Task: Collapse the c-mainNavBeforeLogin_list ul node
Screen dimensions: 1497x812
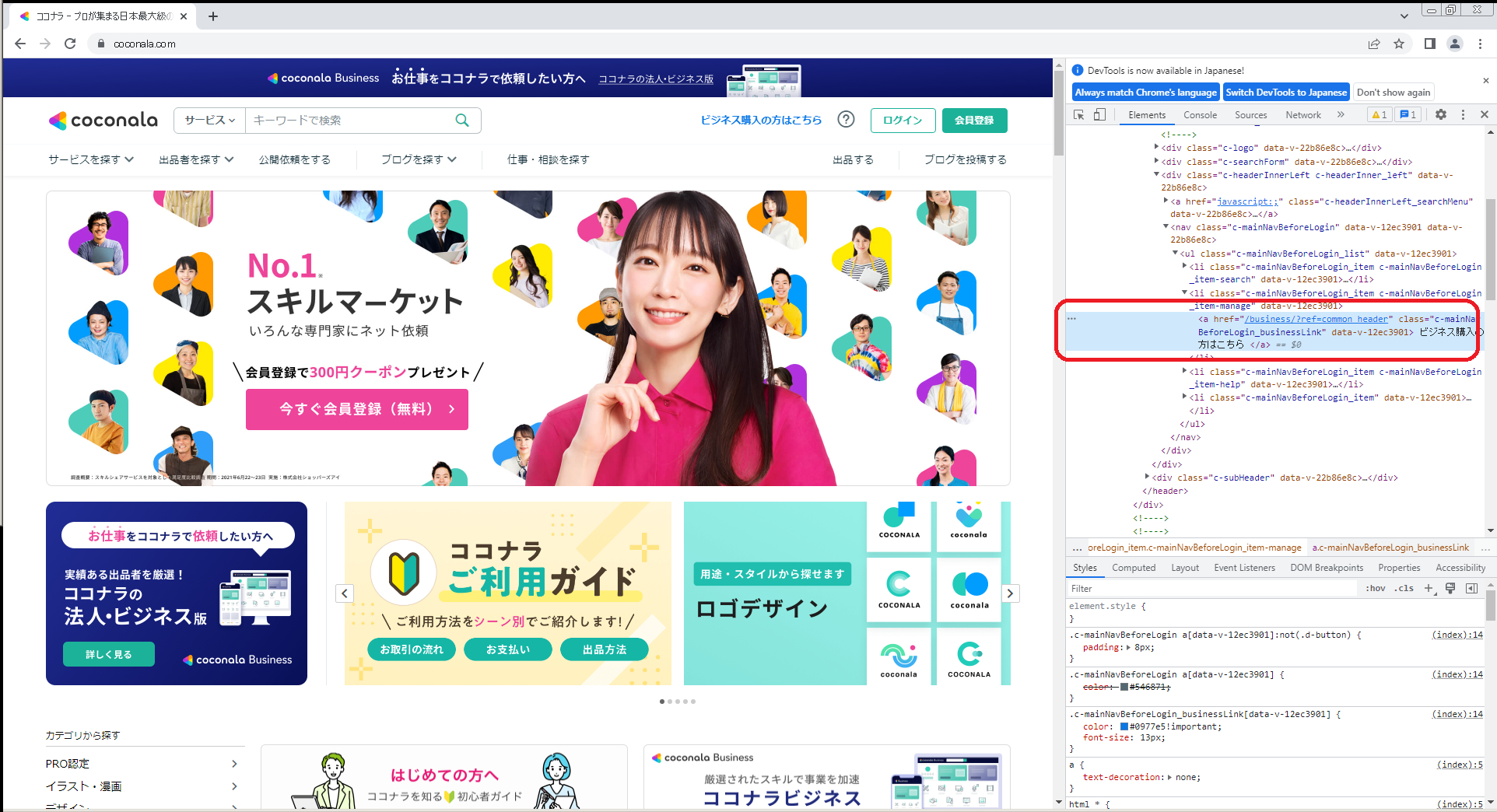Action: (1175, 253)
